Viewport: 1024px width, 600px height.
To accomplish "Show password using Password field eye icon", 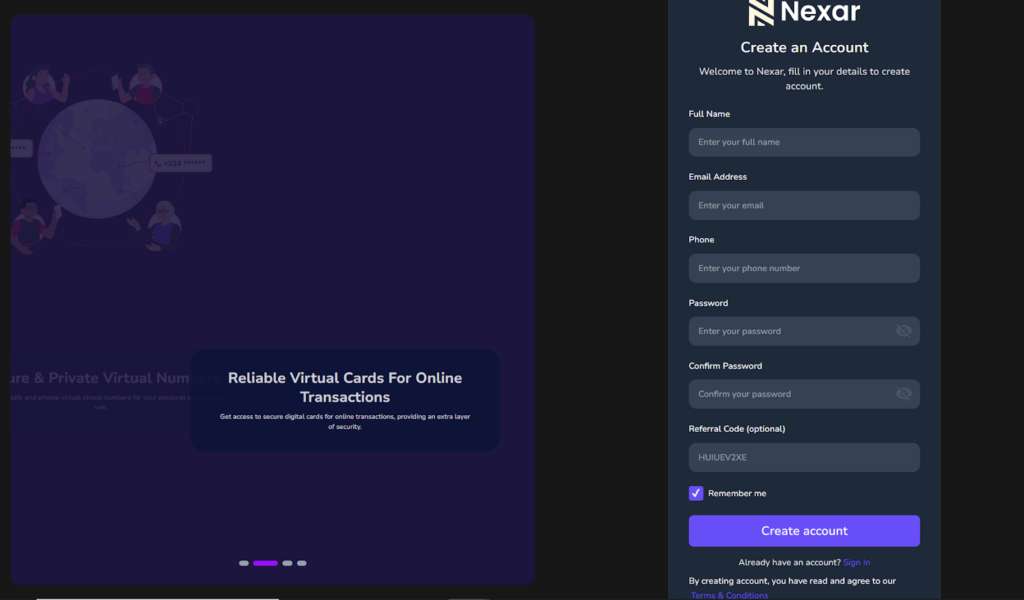I will pyautogui.click(x=903, y=331).
